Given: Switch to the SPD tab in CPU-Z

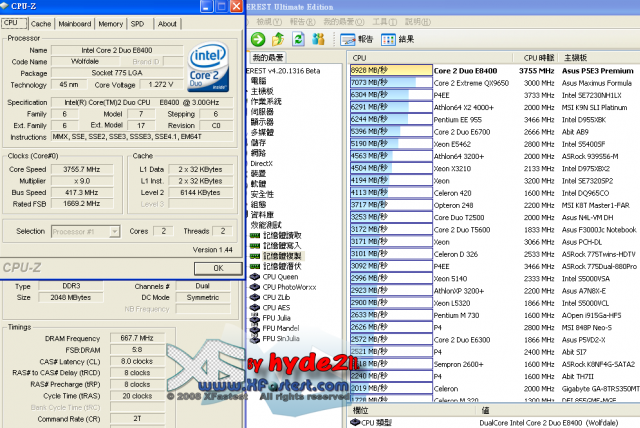Looking at the screenshot, I should pos(137,24).
